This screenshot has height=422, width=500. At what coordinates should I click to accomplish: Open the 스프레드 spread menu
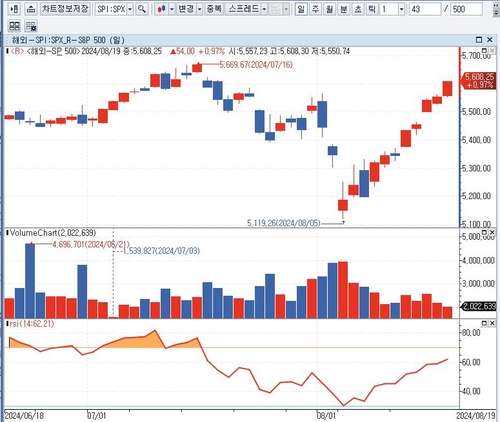243,9
